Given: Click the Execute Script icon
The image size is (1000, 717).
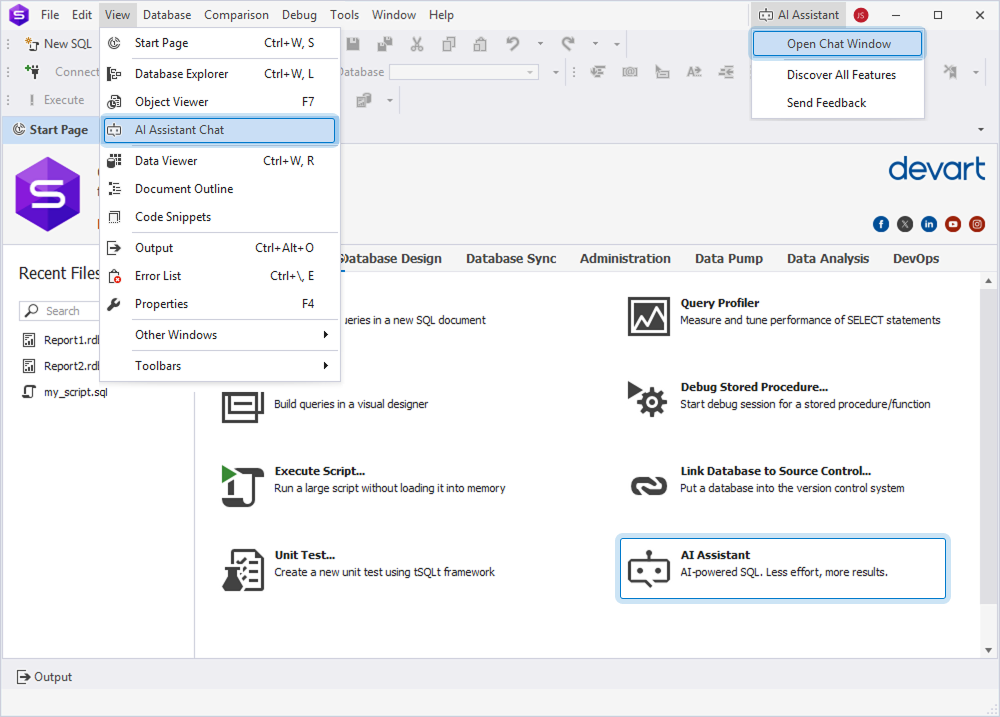Looking at the screenshot, I should pyautogui.click(x=242, y=485).
